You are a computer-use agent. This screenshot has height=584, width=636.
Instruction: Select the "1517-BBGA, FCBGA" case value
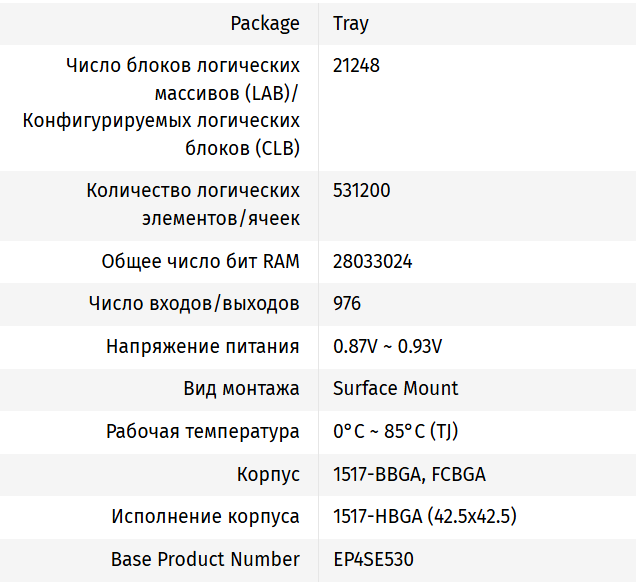click(x=409, y=474)
